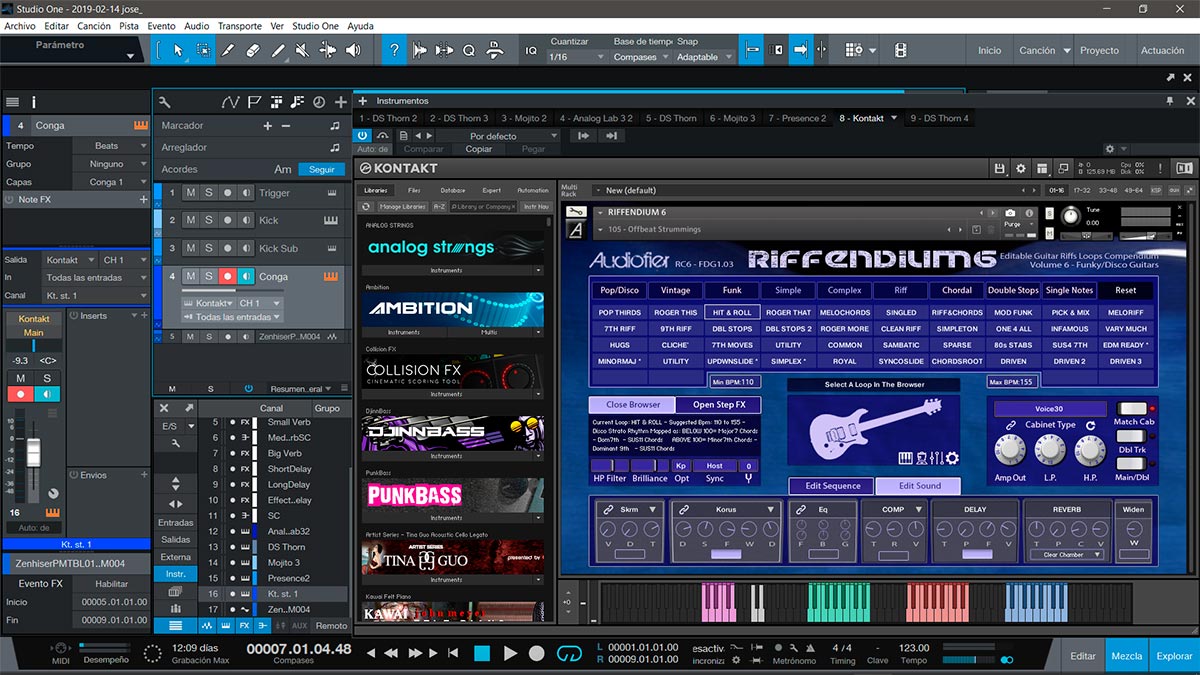
Task: Click the info 'i' inspector icon
Action: pos(33,102)
